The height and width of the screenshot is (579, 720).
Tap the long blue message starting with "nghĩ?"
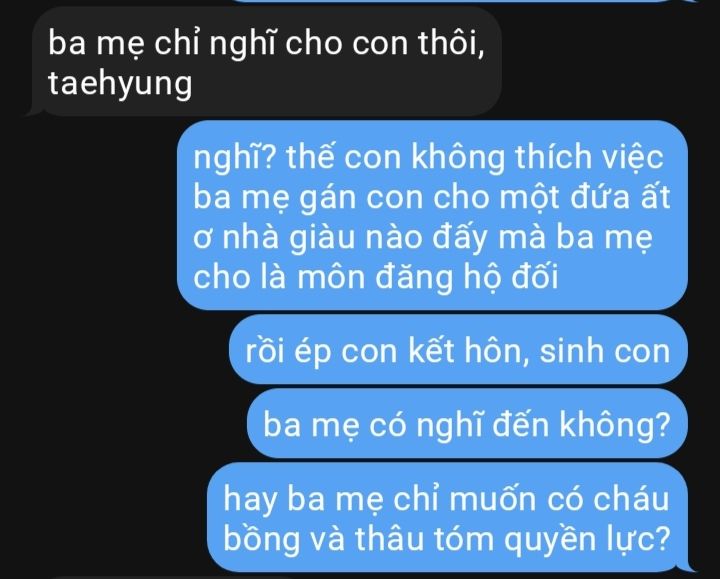tap(432, 215)
